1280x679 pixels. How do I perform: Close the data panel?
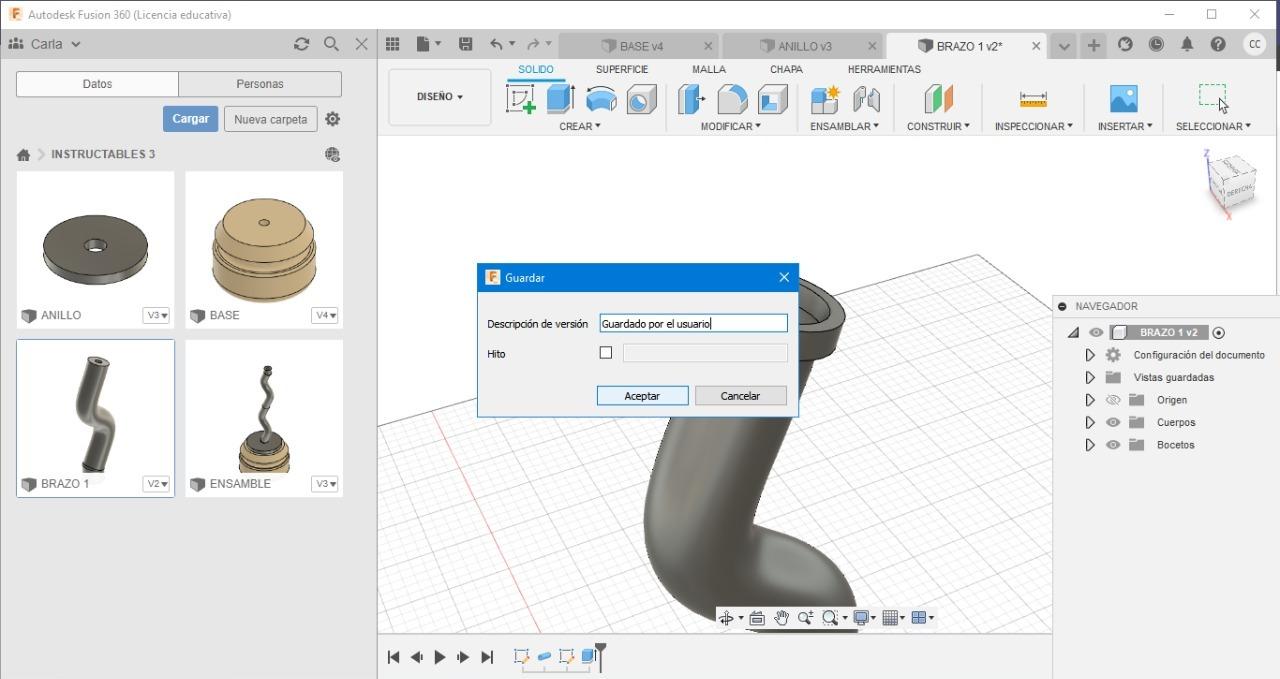[362, 44]
